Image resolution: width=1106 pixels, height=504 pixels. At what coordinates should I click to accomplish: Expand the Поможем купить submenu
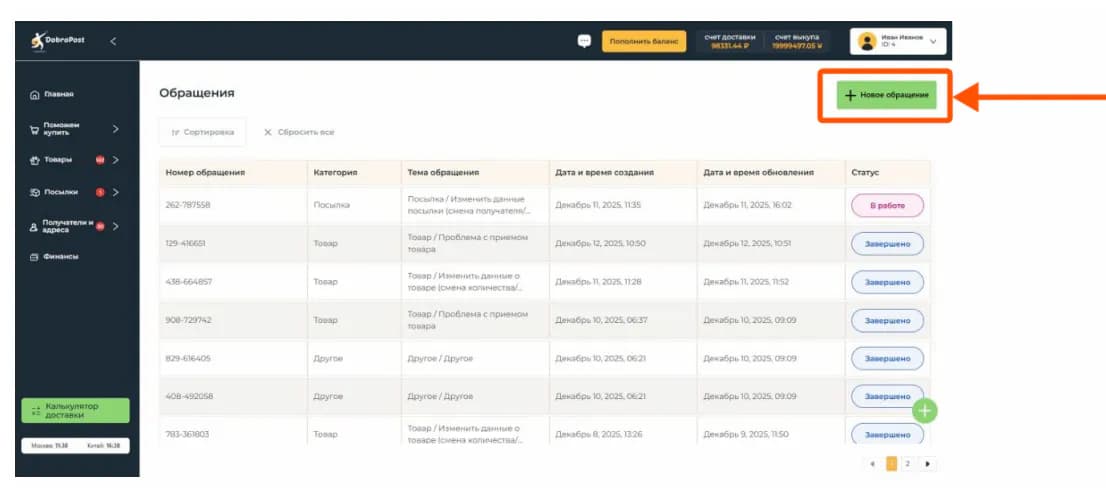115,128
